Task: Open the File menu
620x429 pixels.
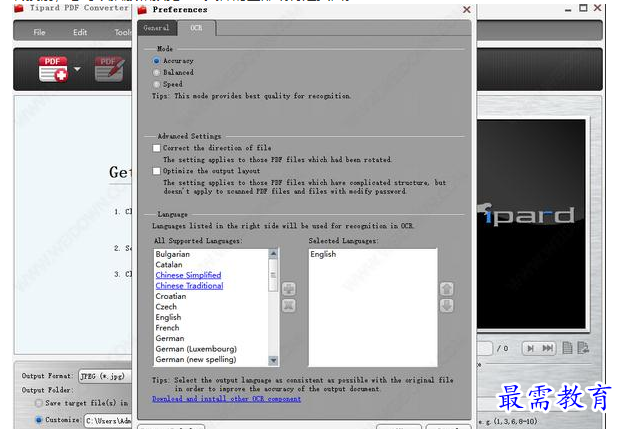Action: 40,32
